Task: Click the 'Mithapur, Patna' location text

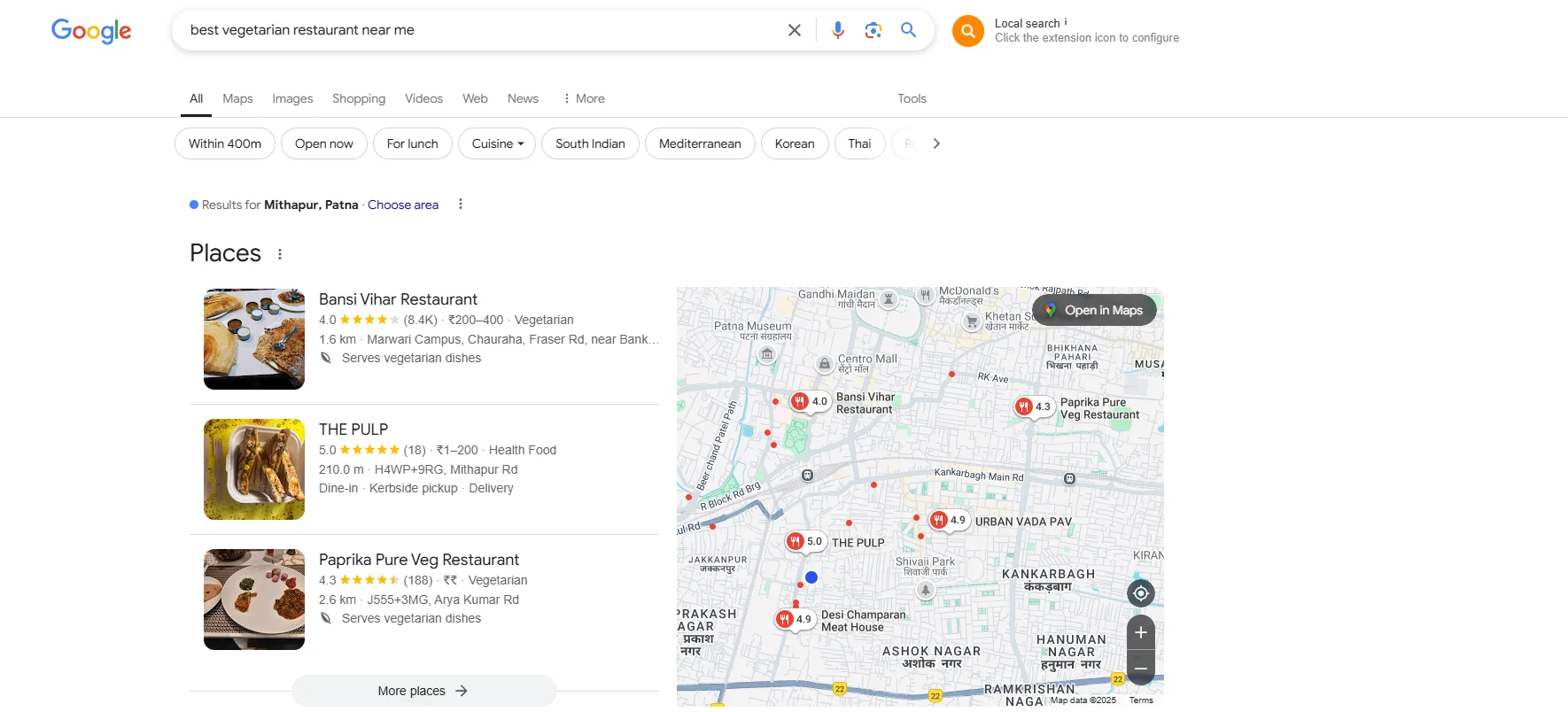Action: coord(311,205)
